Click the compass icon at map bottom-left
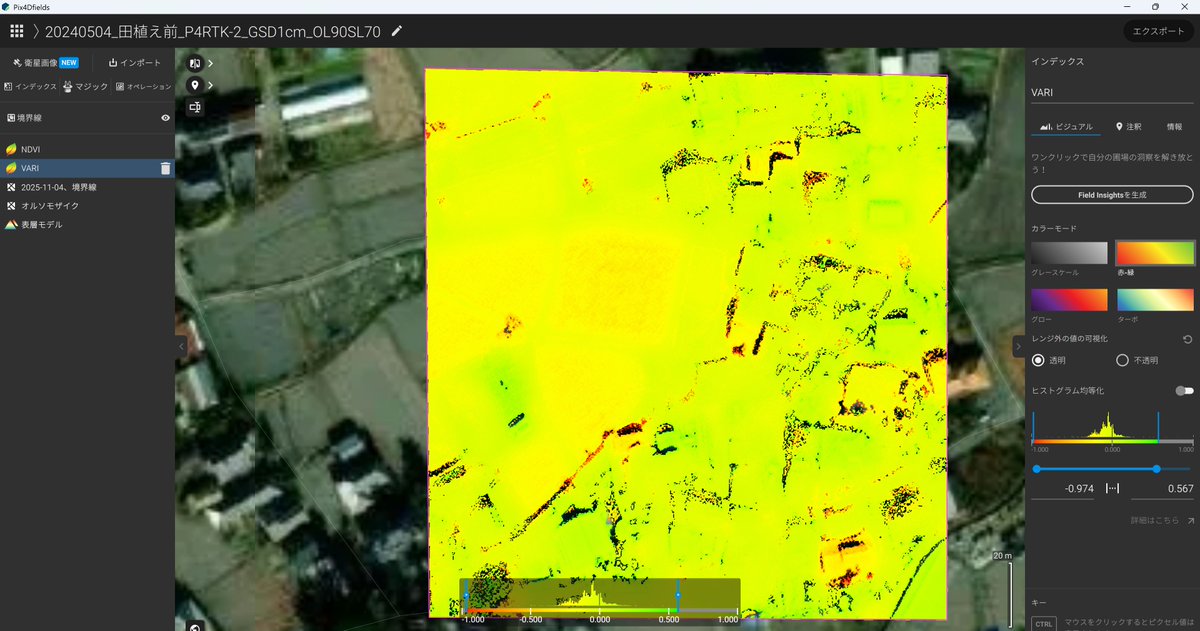 point(196,627)
